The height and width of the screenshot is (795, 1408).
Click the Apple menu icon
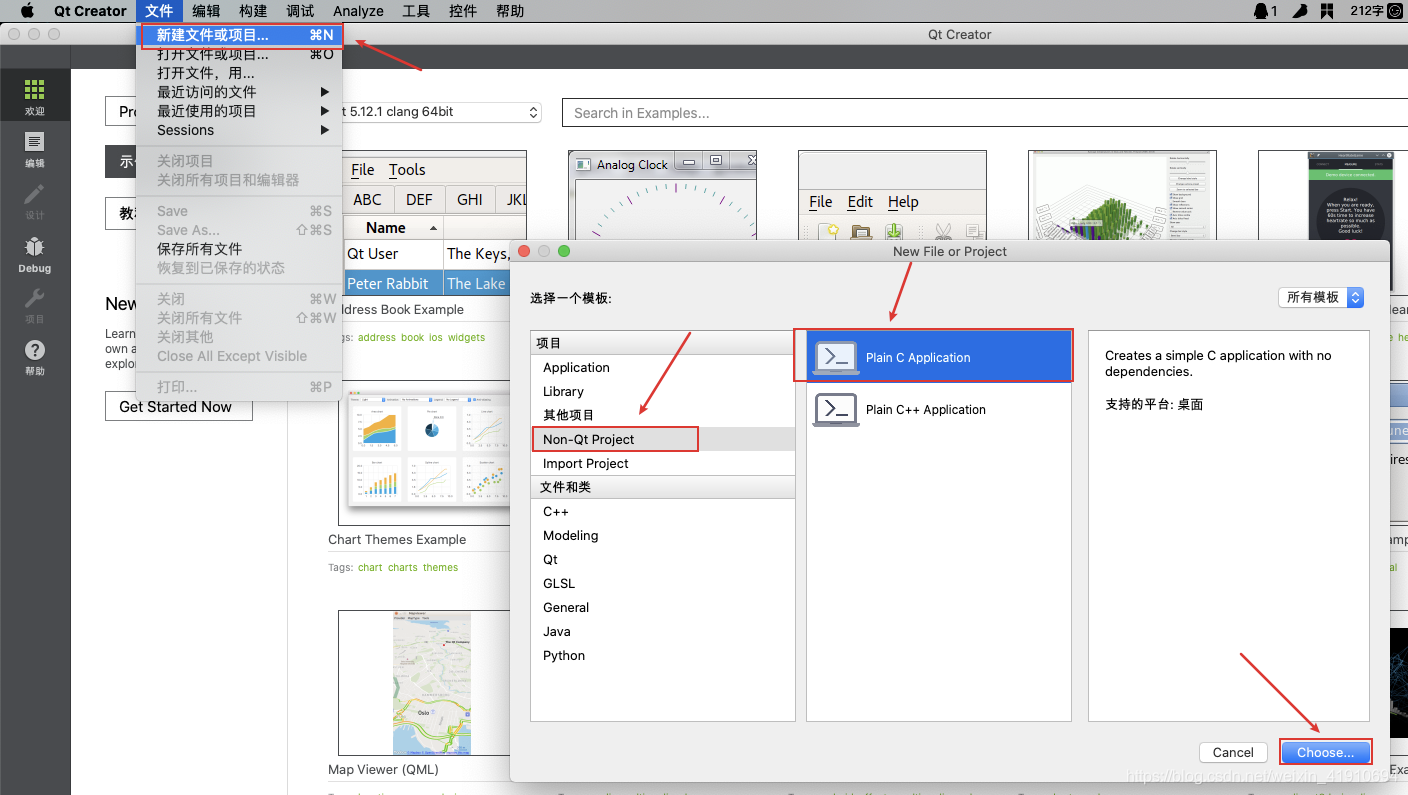pos(27,11)
